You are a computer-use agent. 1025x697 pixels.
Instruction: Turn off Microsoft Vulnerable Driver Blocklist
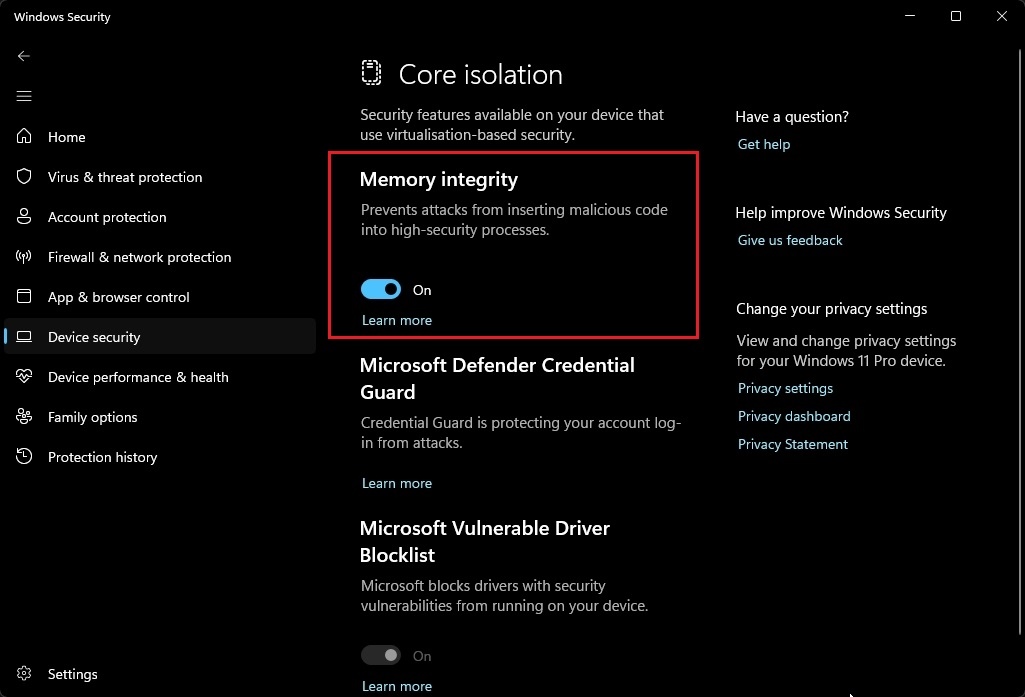tap(380, 655)
